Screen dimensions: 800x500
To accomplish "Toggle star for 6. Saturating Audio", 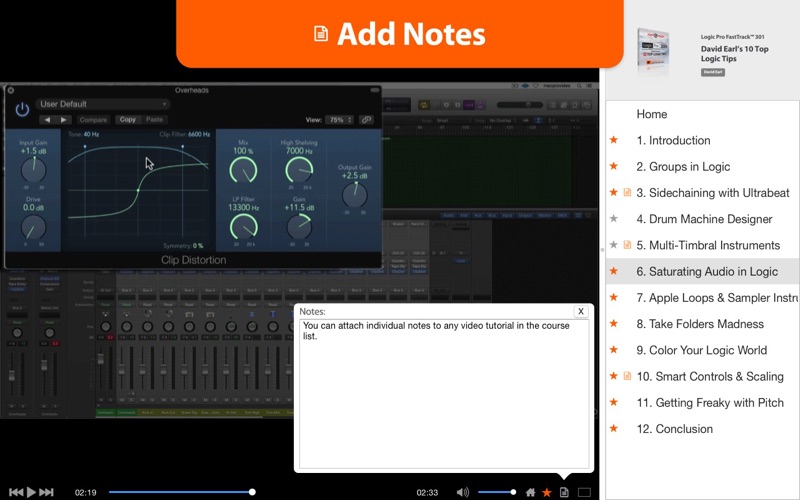I will (614, 271).
